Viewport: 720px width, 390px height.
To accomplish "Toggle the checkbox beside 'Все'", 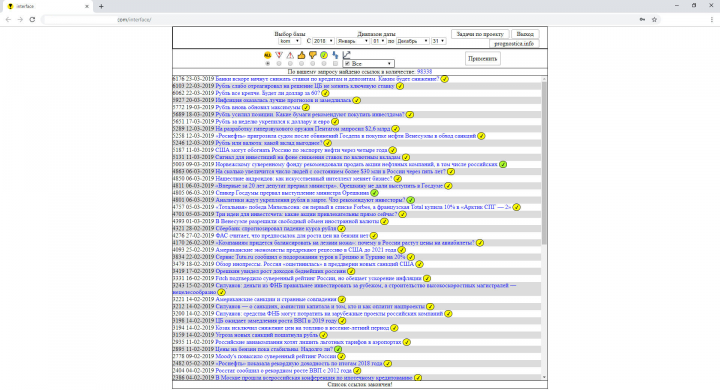I will pyautogui.click(x=348, y=63).
